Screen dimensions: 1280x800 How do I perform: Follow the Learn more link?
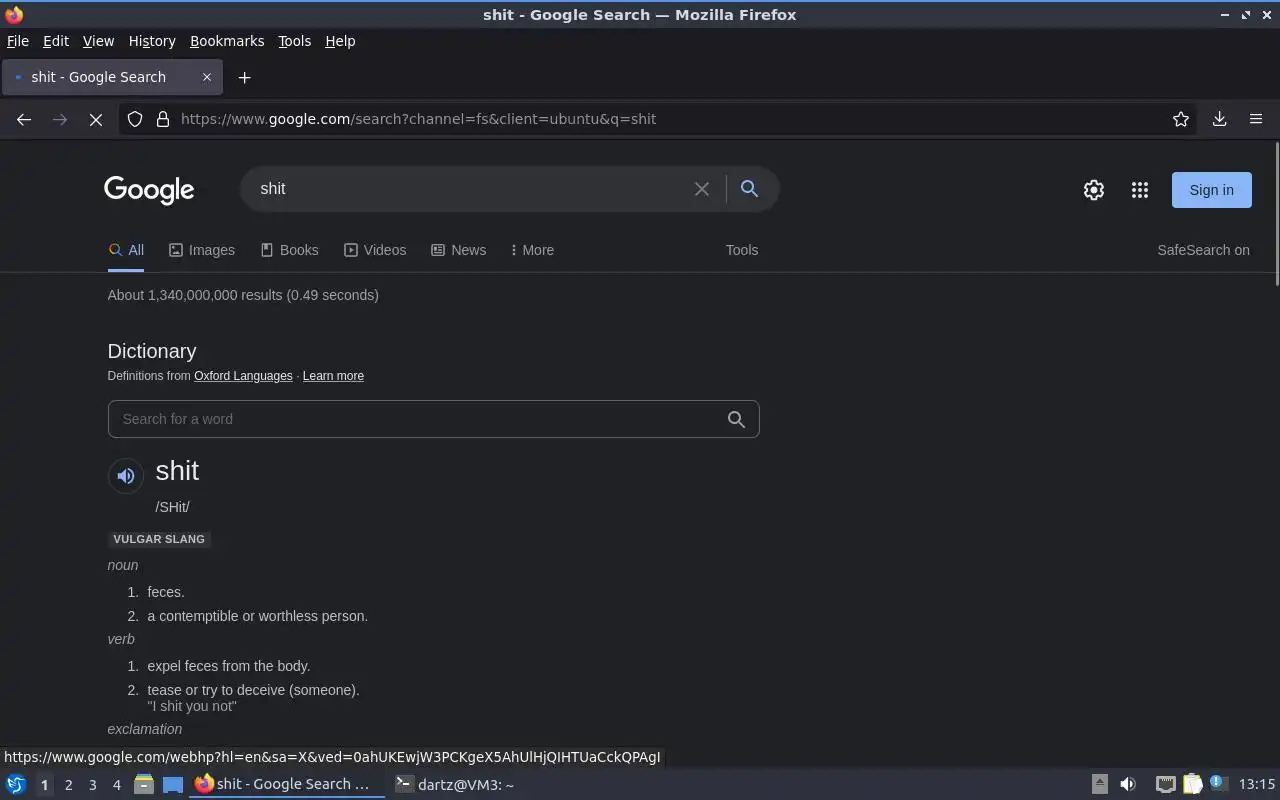click(333, 376)
